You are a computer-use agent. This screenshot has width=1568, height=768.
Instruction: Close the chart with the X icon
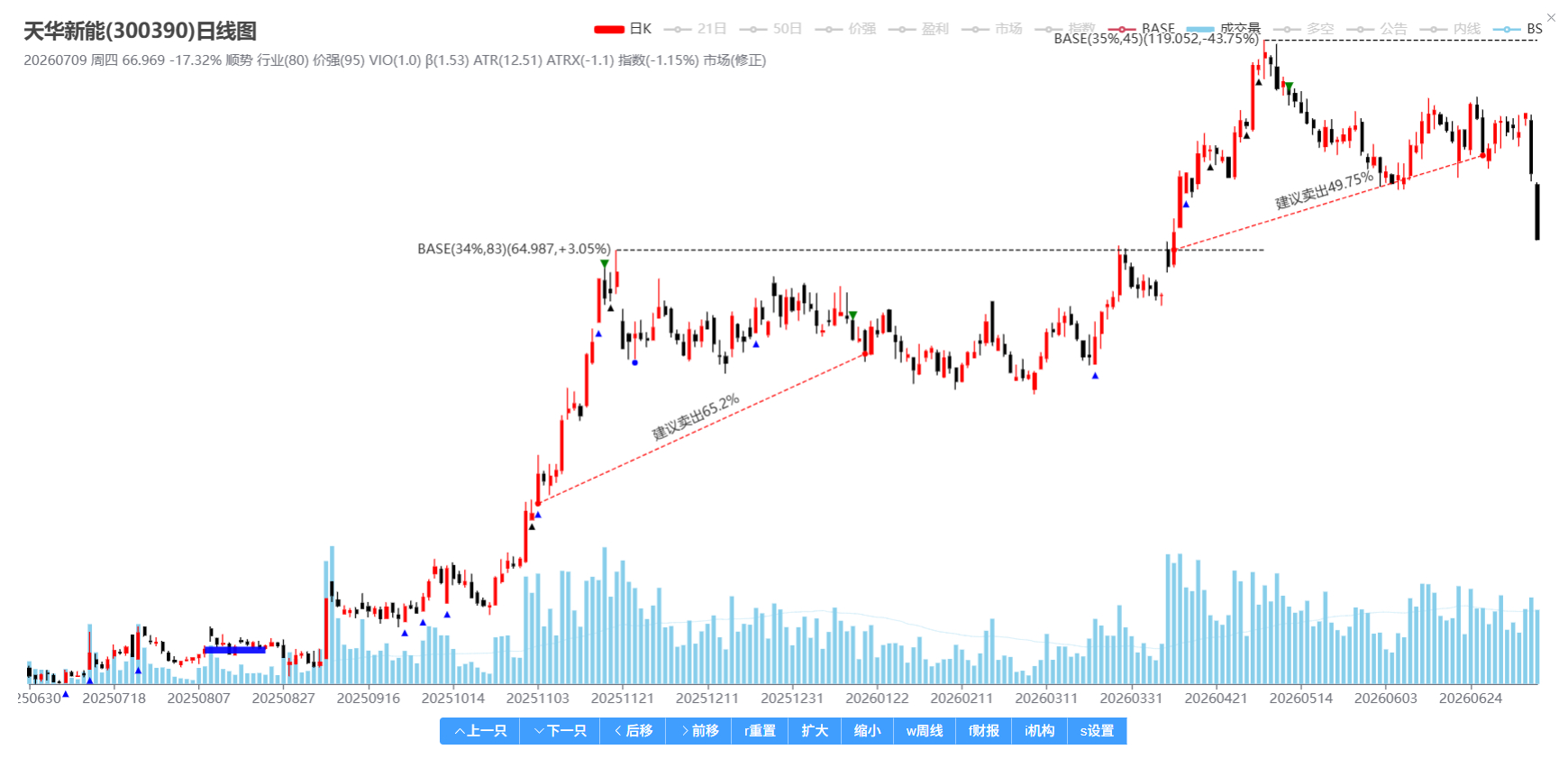click(x=1551, y=17)
